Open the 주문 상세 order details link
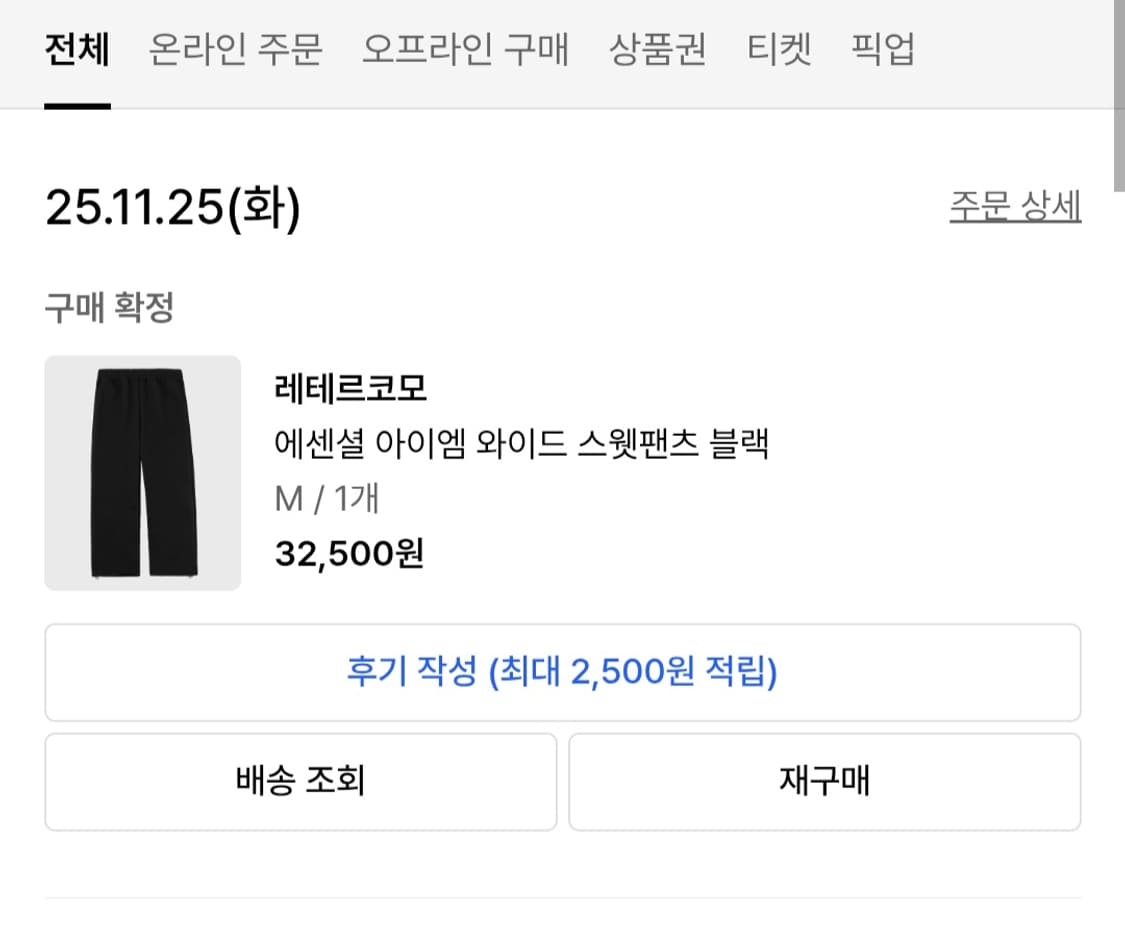This screenshot has width=1125, height=932. [1015, 205]
